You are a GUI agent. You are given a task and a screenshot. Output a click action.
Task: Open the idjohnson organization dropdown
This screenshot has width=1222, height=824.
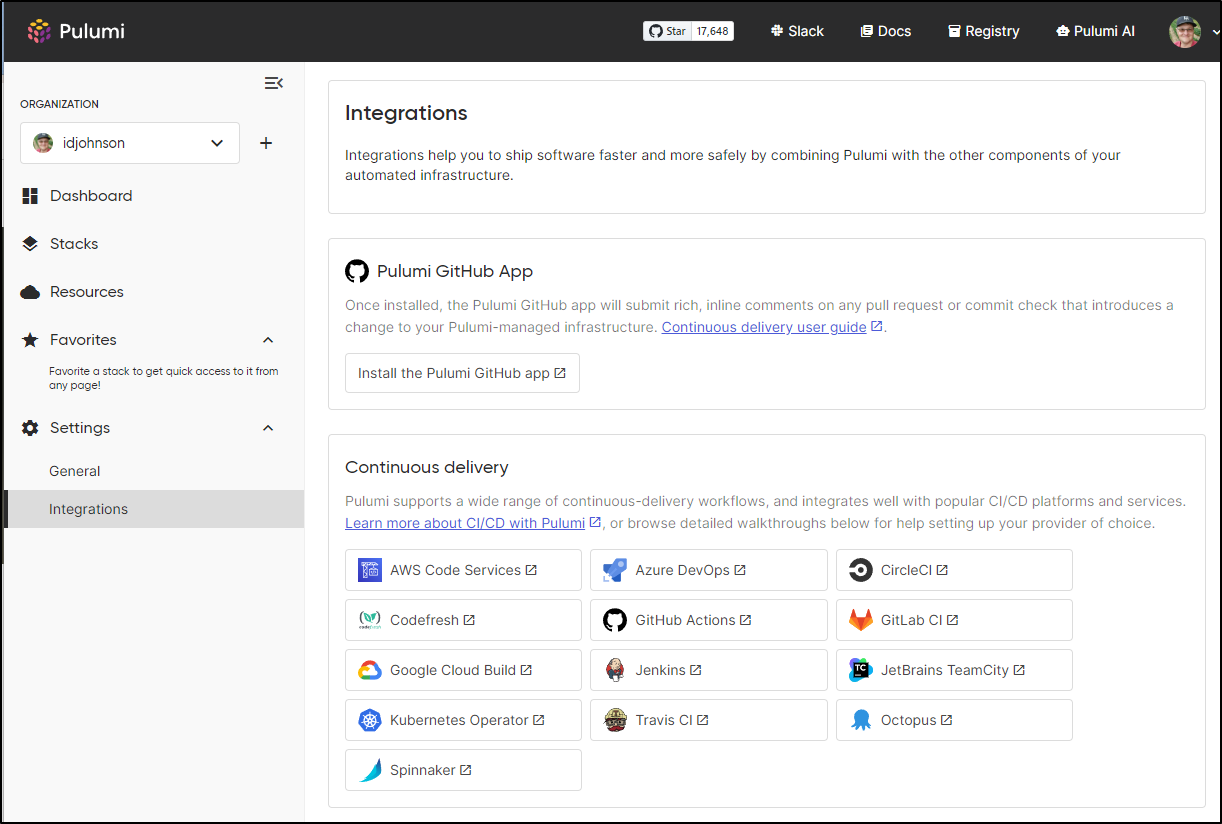[130, 143]
